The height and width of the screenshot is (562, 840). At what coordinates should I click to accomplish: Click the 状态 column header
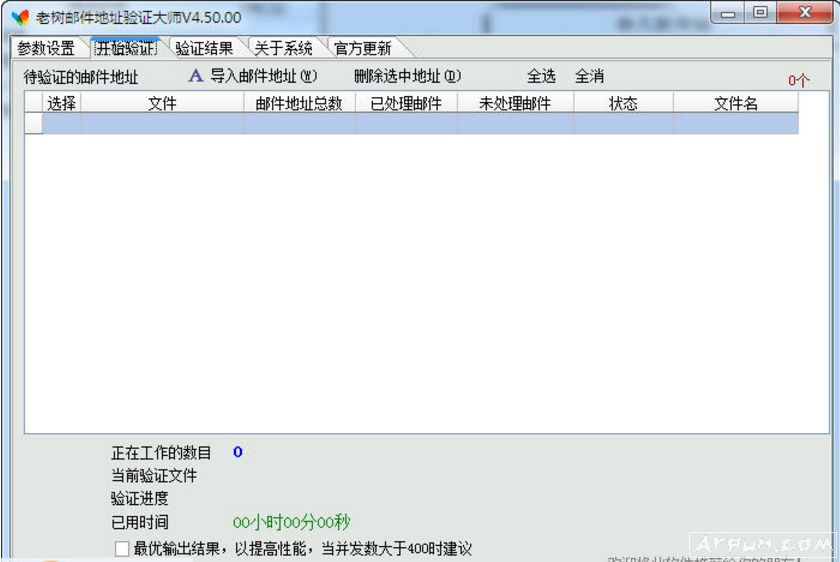click(623, 103)
